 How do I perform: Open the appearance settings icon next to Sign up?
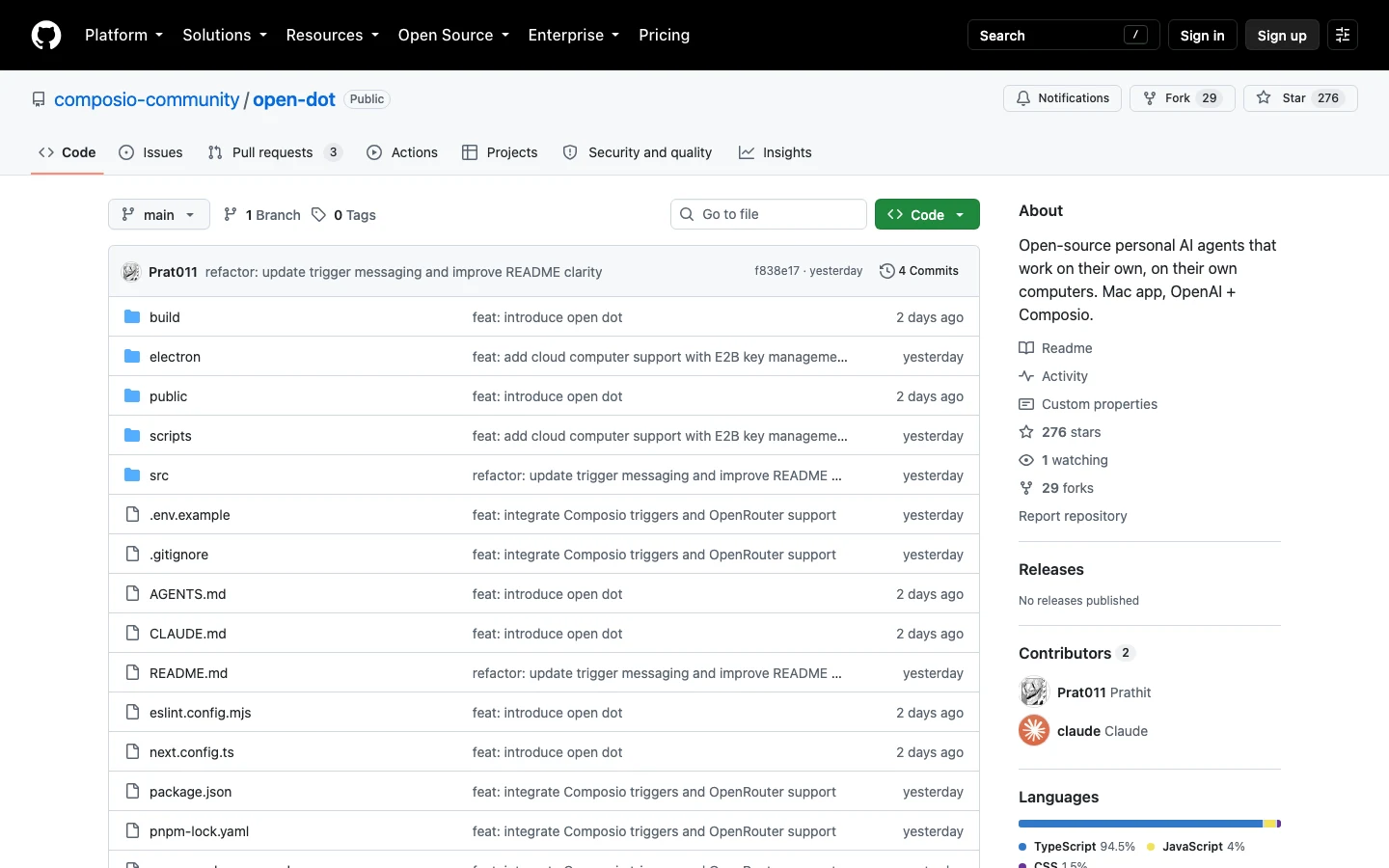(x=1343, y=35)
